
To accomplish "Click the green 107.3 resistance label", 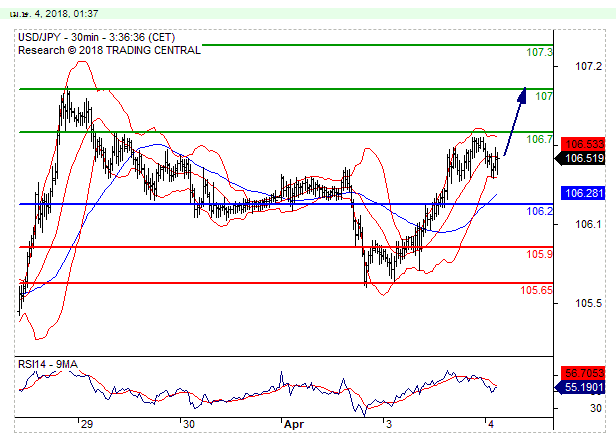I will click(539, 52).
